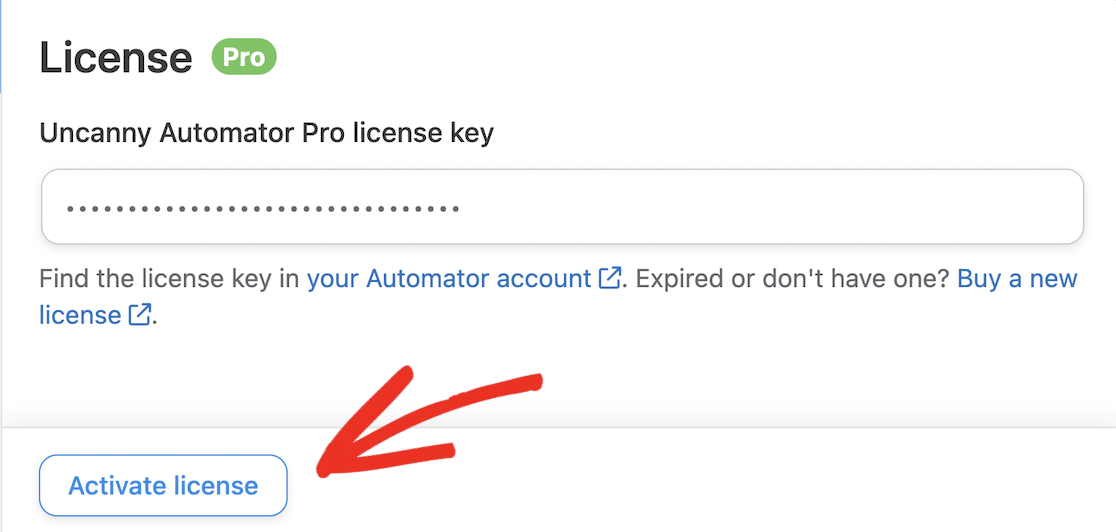Open the your Automator account link
Image resolution: width=1116 pixels, height=532 pixels.
coord(449,278)
